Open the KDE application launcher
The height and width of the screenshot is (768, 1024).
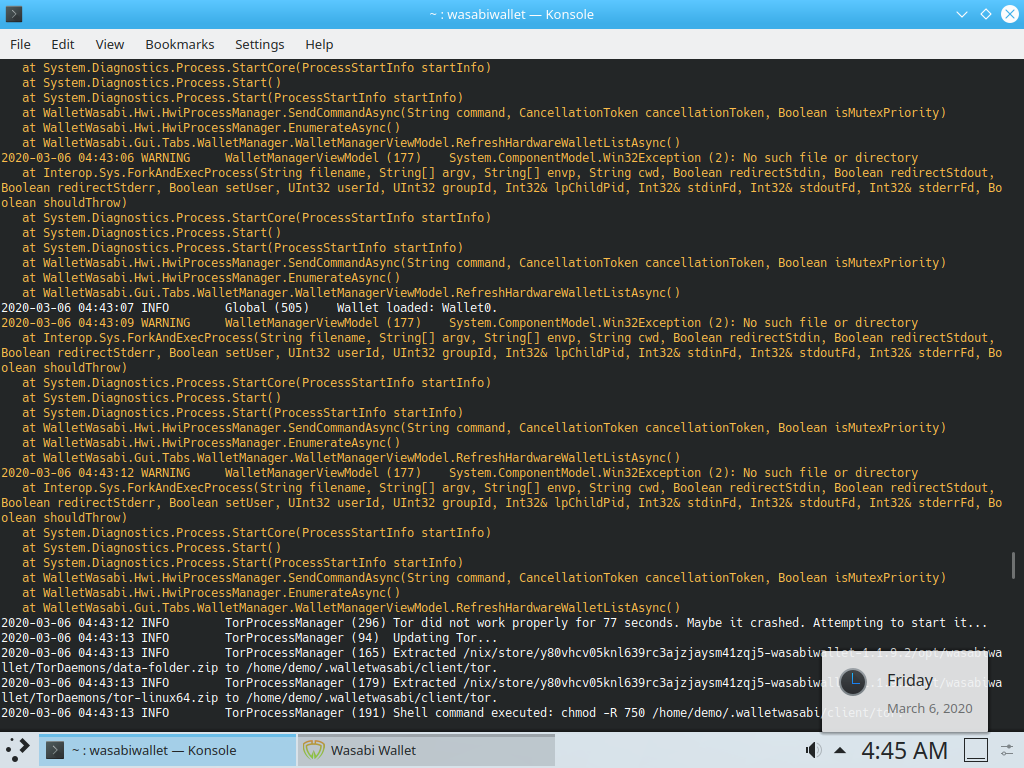18,750
